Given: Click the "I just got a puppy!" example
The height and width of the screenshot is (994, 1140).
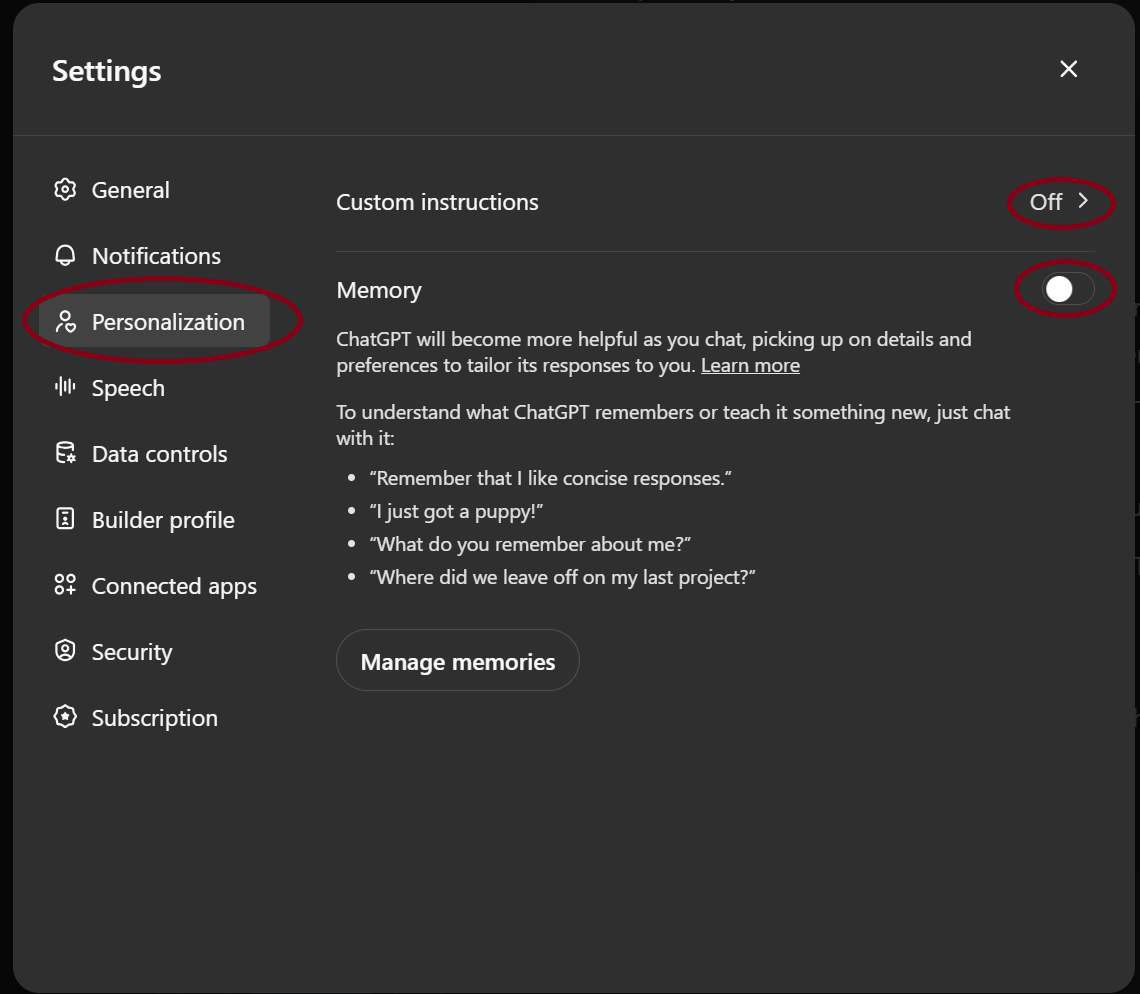Looking at the screenshot, I should point(457,512).
